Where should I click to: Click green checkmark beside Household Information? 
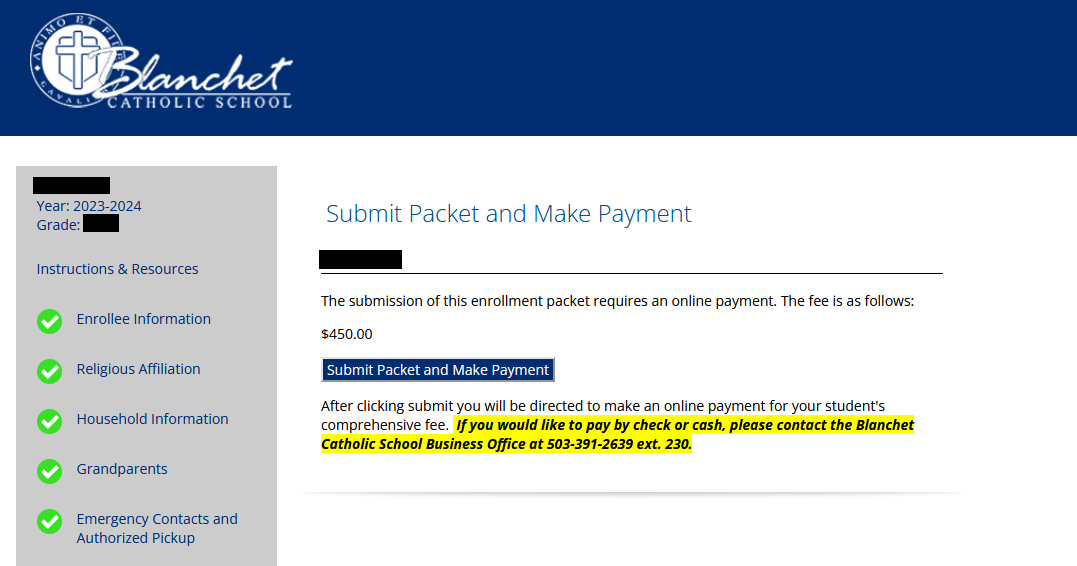(x=49, y=421)
